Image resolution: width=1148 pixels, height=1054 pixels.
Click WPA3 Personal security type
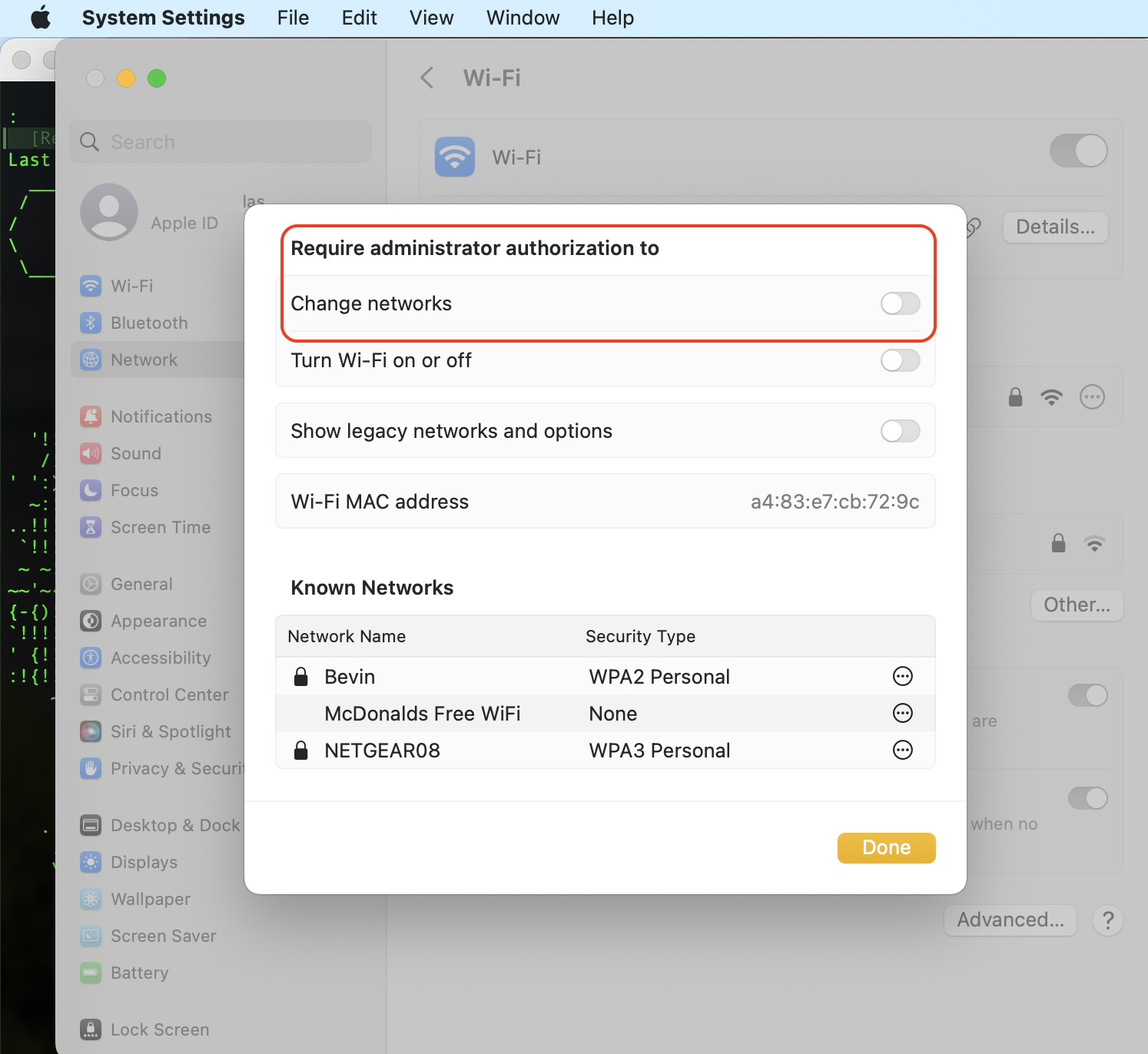point(659,751)
